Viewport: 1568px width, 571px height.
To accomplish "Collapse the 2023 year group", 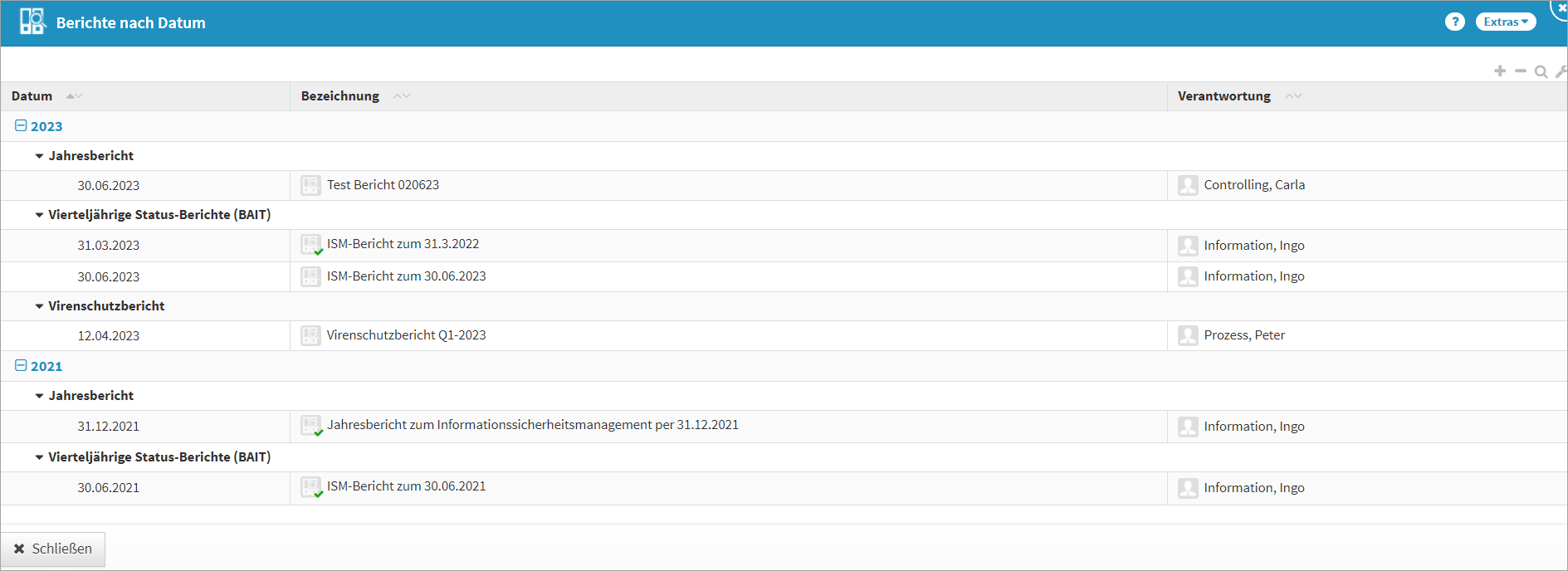I will [x=21, y=126].
